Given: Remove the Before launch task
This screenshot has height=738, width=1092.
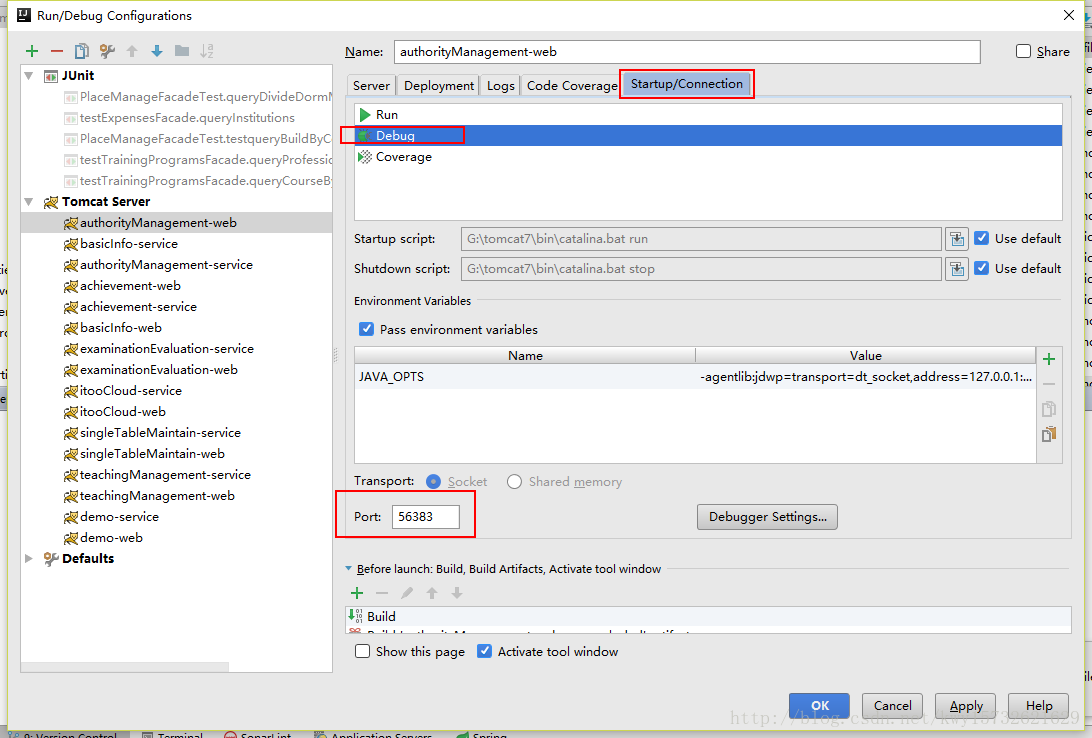Looking at the screenshot, I should tap(382, 593).
